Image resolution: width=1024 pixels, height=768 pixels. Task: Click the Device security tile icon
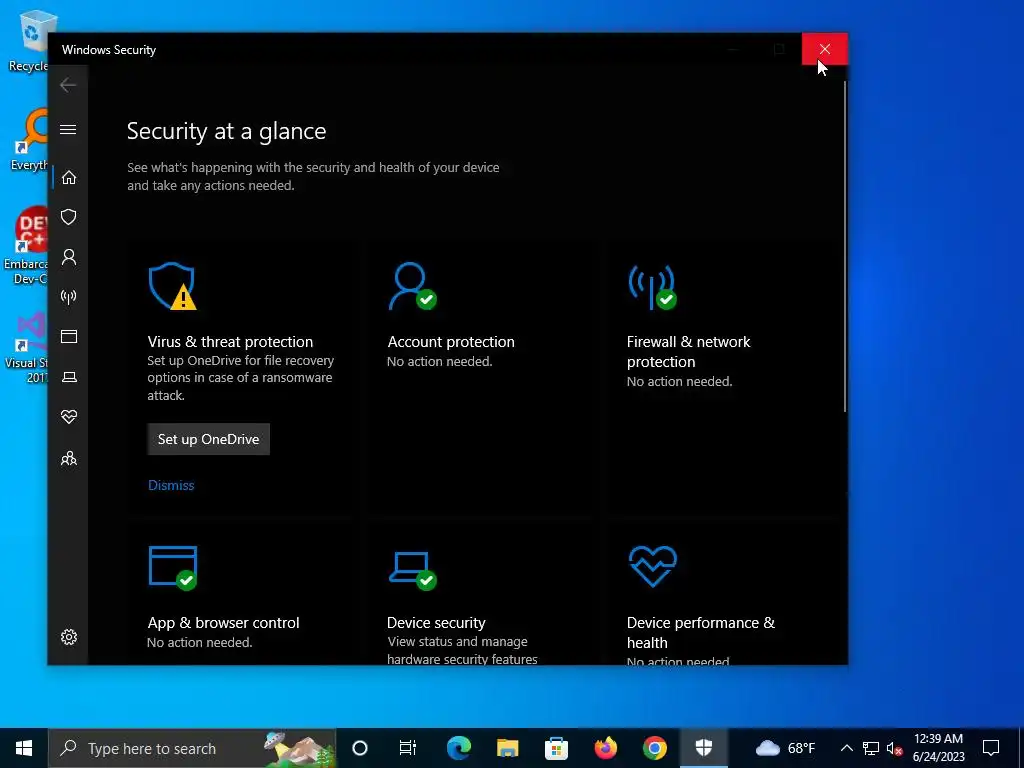412,570
